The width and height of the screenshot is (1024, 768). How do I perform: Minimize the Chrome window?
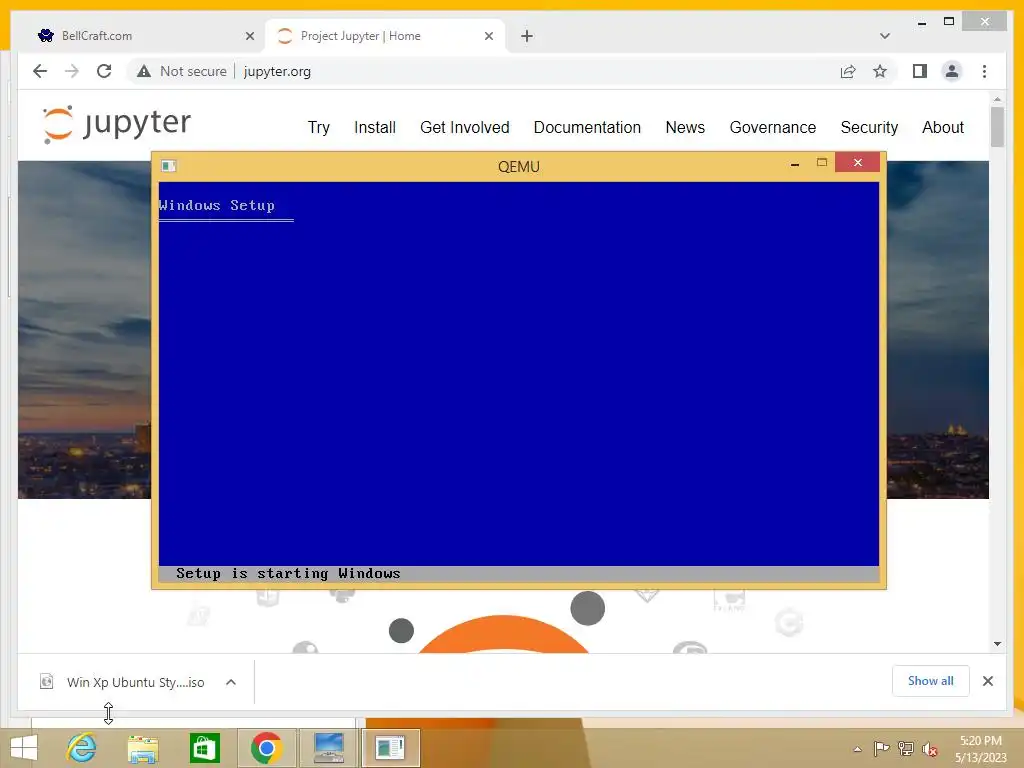[921, 23]
